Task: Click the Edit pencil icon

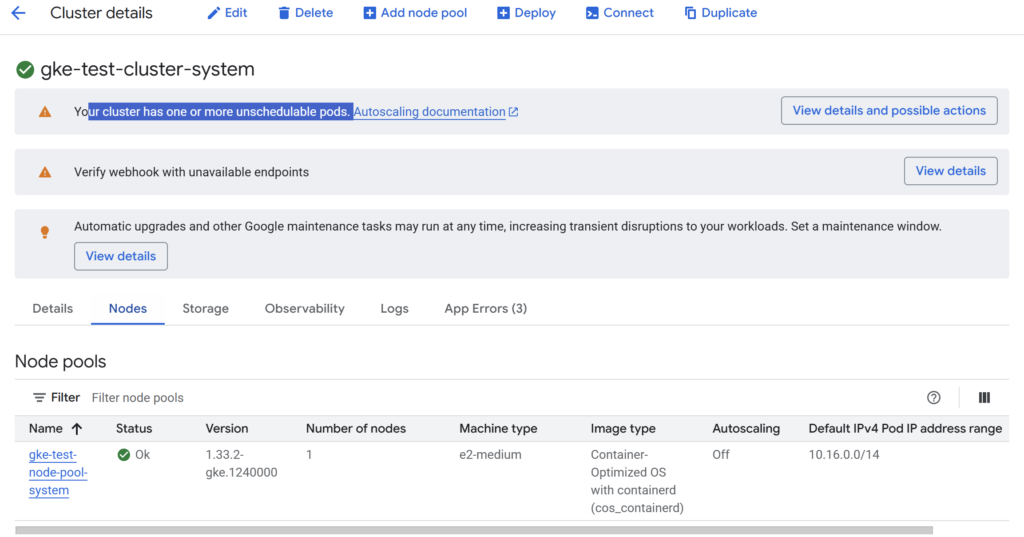Action: coord(214,13)
